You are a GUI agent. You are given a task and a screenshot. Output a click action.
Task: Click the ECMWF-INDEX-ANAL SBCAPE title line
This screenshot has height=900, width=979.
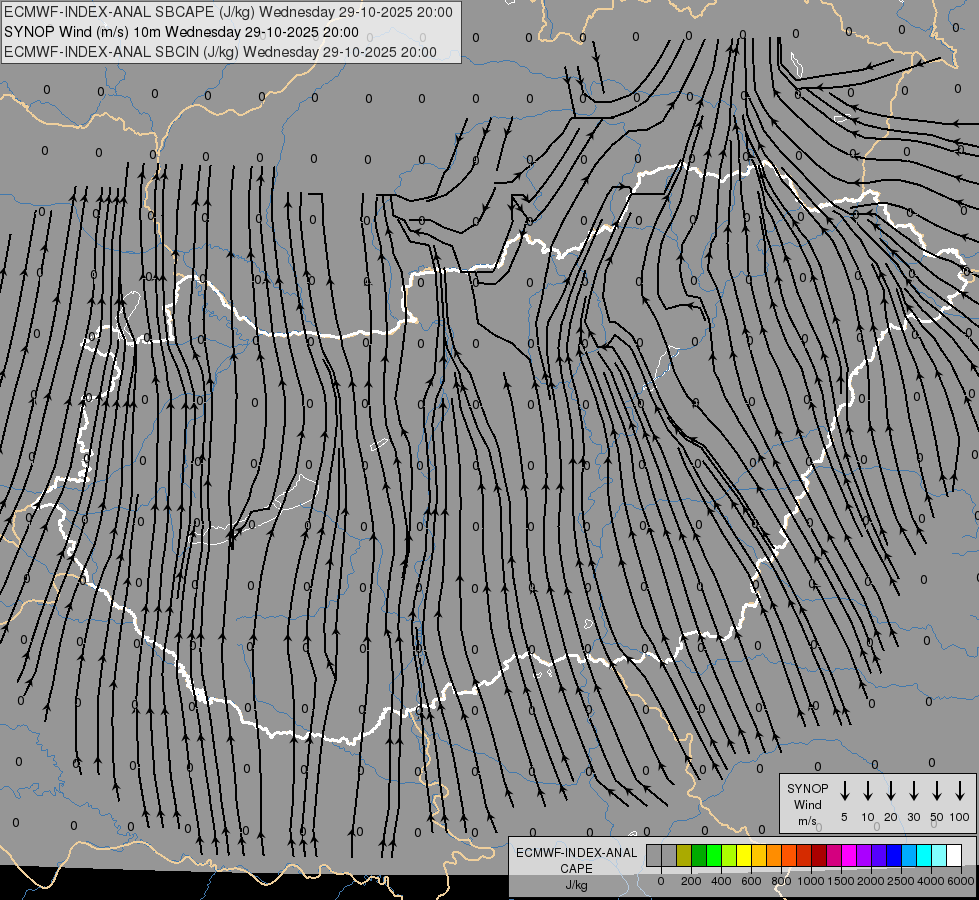(x=228, y=12)
